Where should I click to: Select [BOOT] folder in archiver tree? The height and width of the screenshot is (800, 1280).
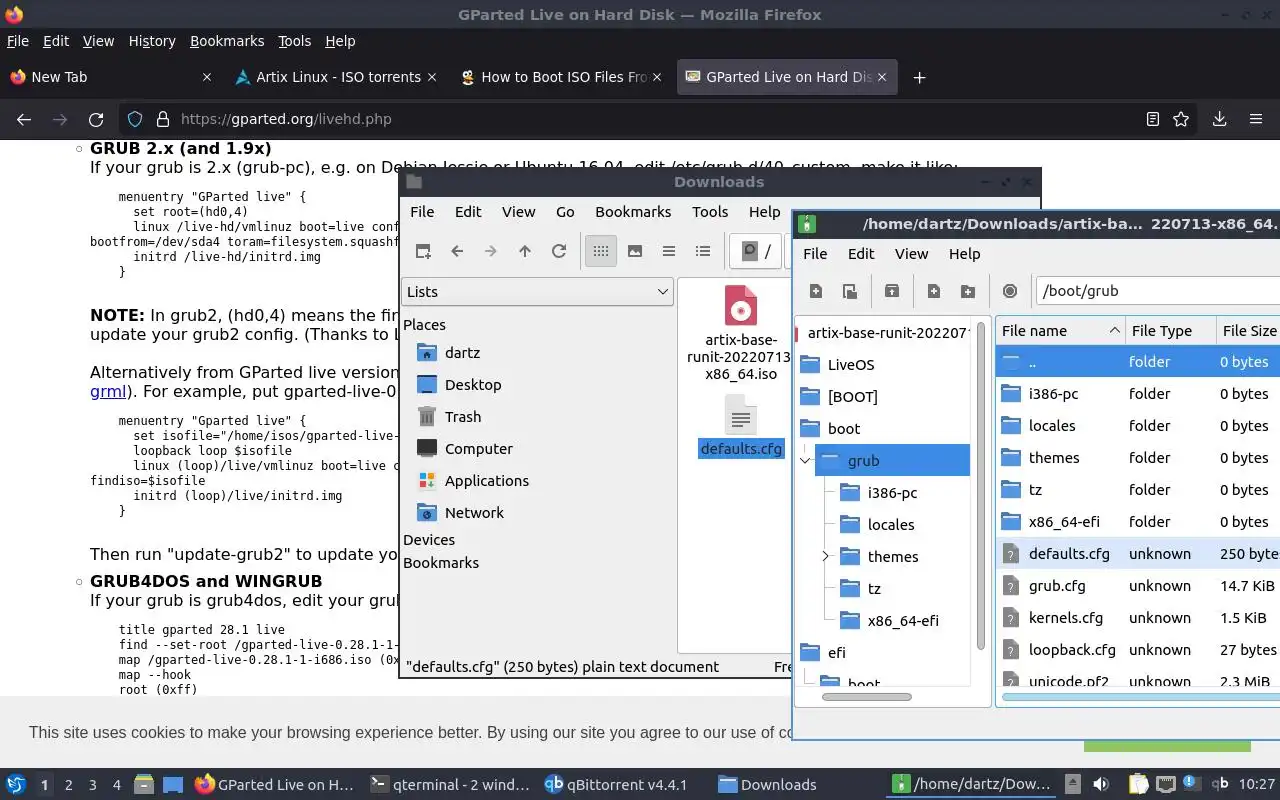click(852, 397)
